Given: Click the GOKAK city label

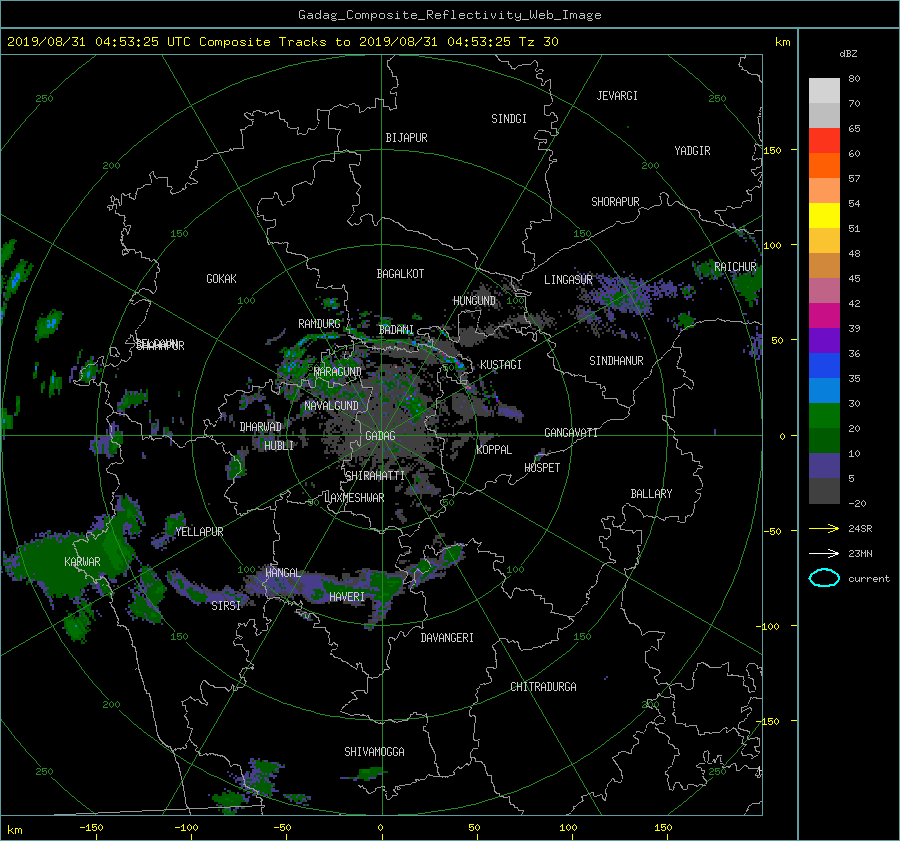Looking at the screenshot, I should click(x=221, y=278).
